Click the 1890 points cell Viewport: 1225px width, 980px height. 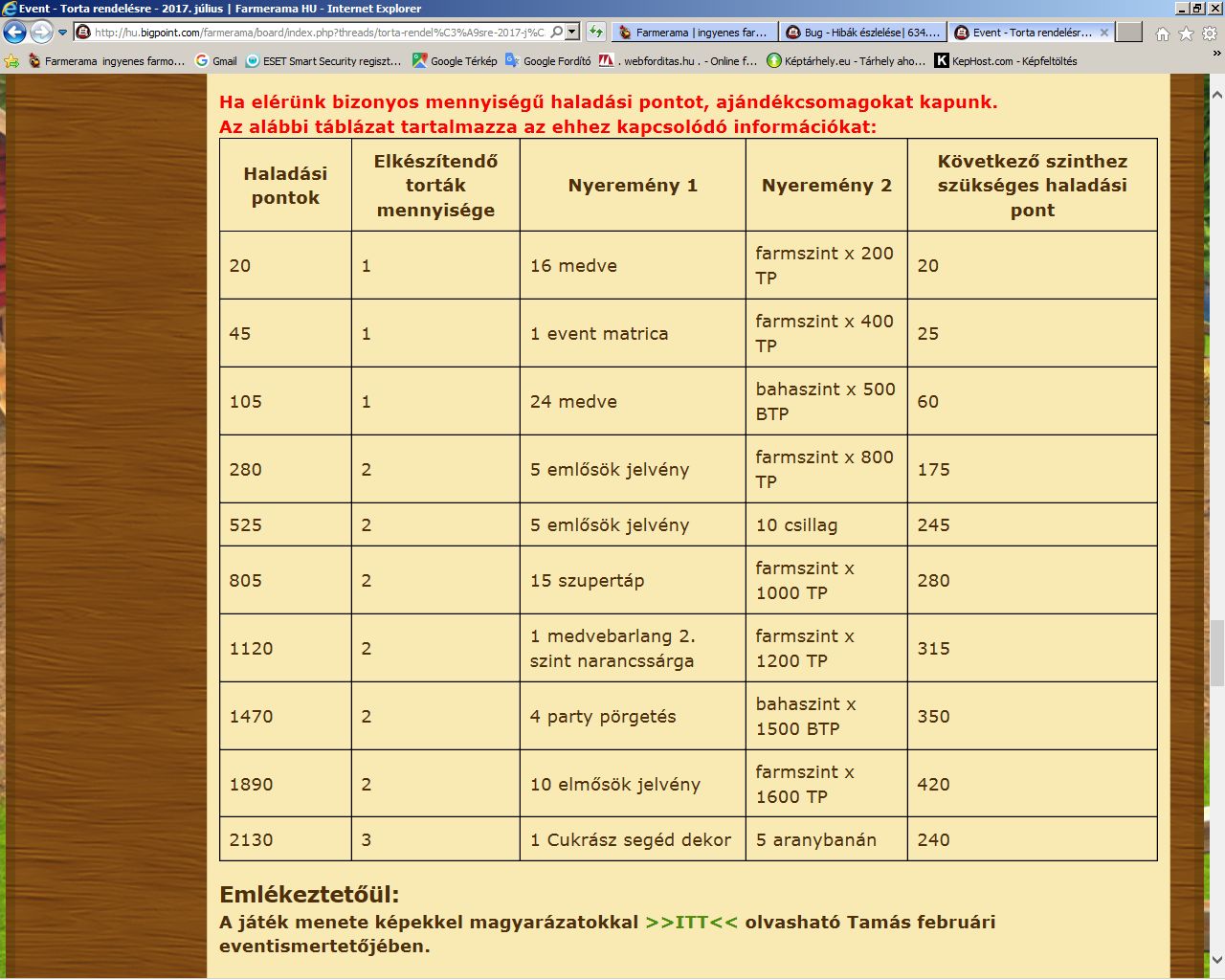[285, 784]
